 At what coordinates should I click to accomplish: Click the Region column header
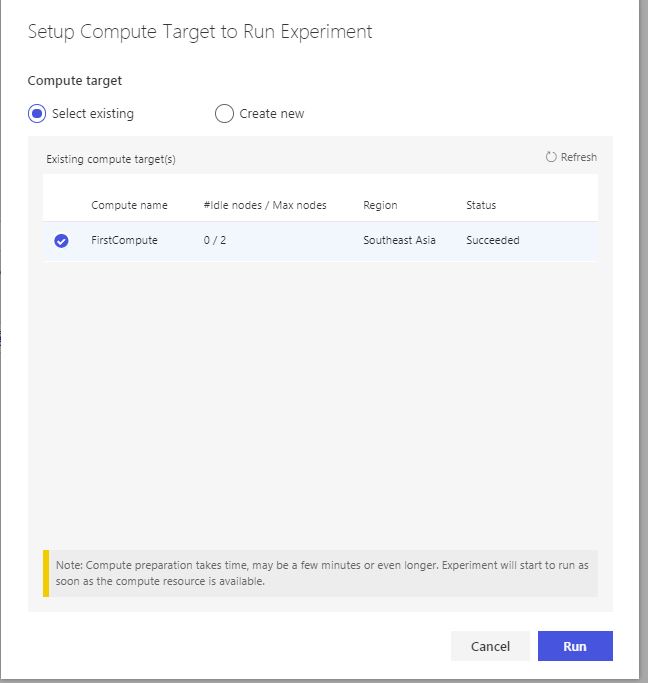point(380,205)
